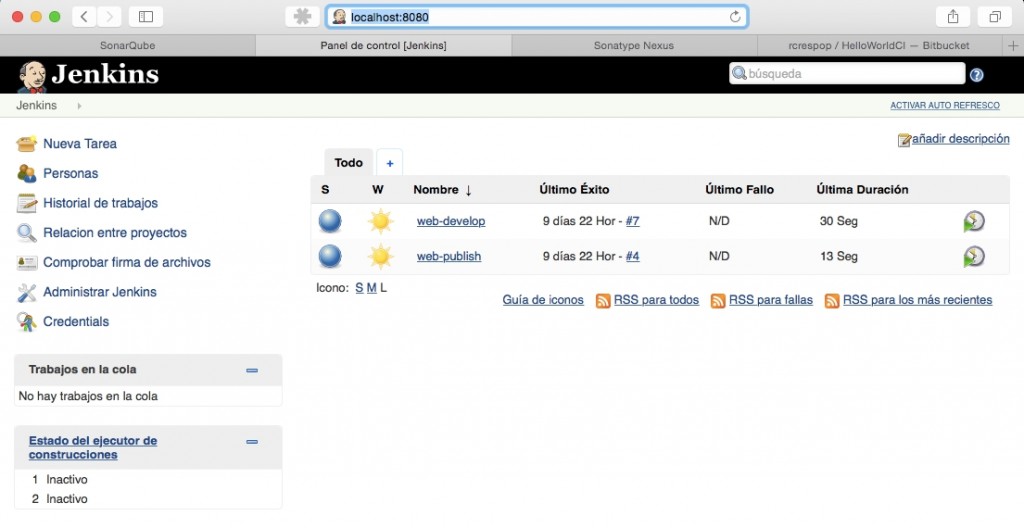Click the añadir descripción link

click(x=961, y=139)
